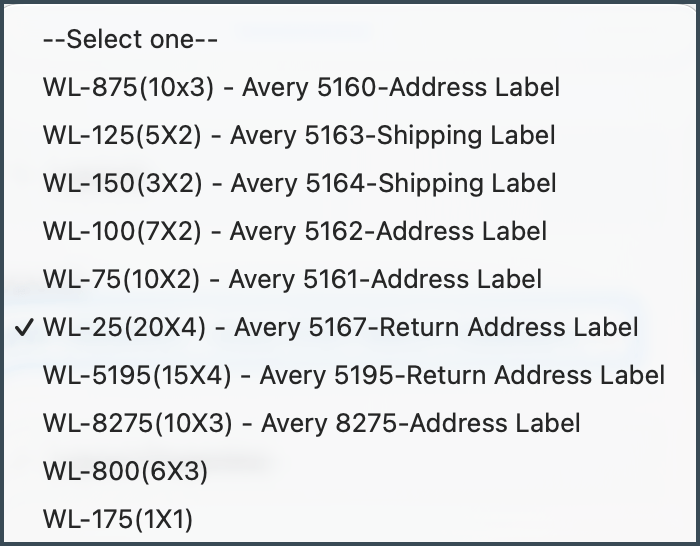Select WL-75(10X2) Avery 5161 Address Label
Viewport: 700px width, 546px height.
point(292,279)
